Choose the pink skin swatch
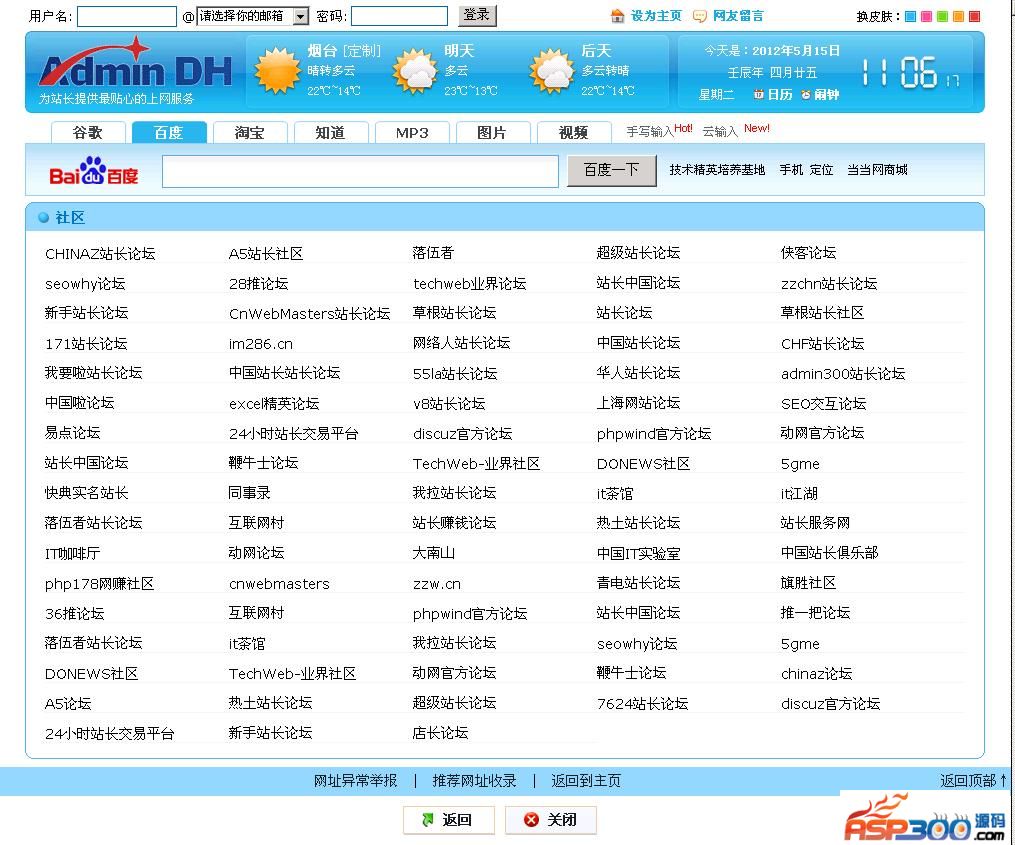Screen dimensions: 1015x845 pos(926,16)
